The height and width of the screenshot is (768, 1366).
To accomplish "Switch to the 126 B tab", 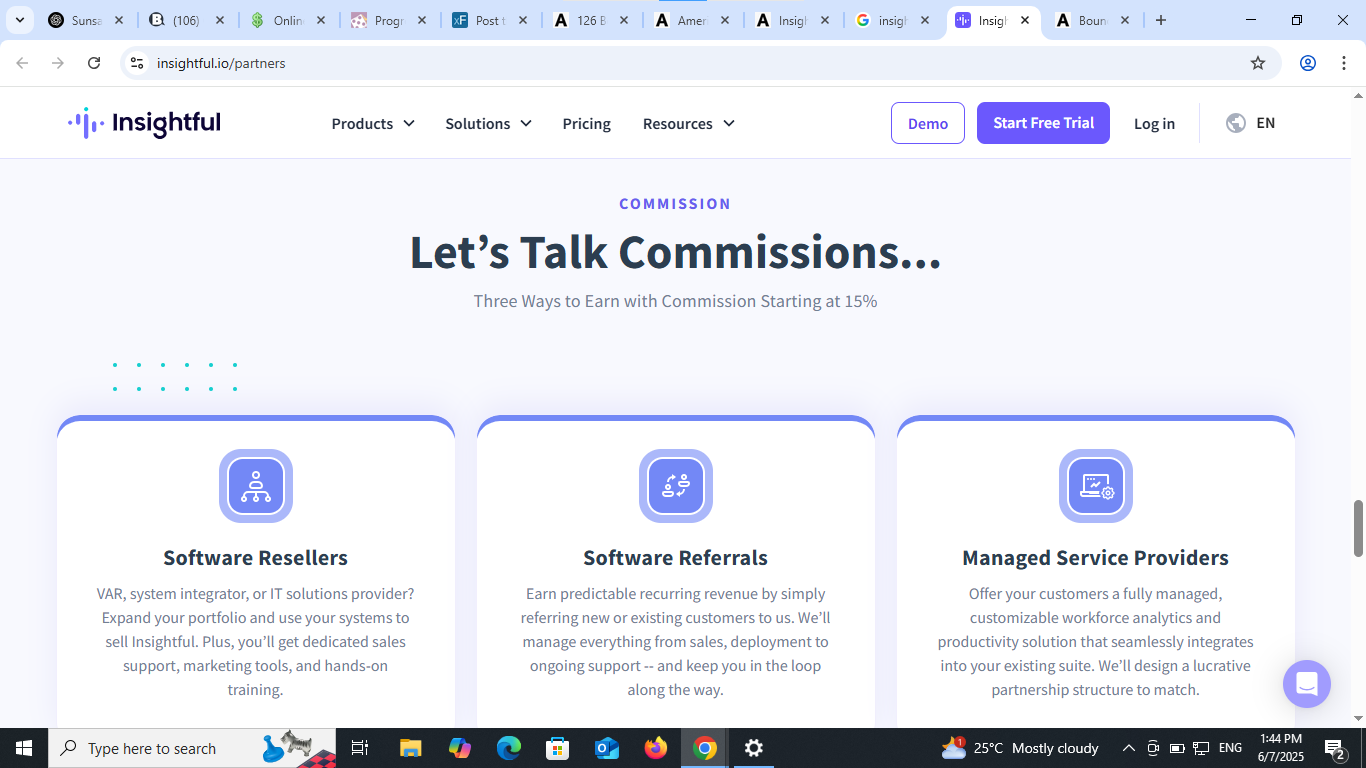I will pyautogui.click(x=589, y=20).
